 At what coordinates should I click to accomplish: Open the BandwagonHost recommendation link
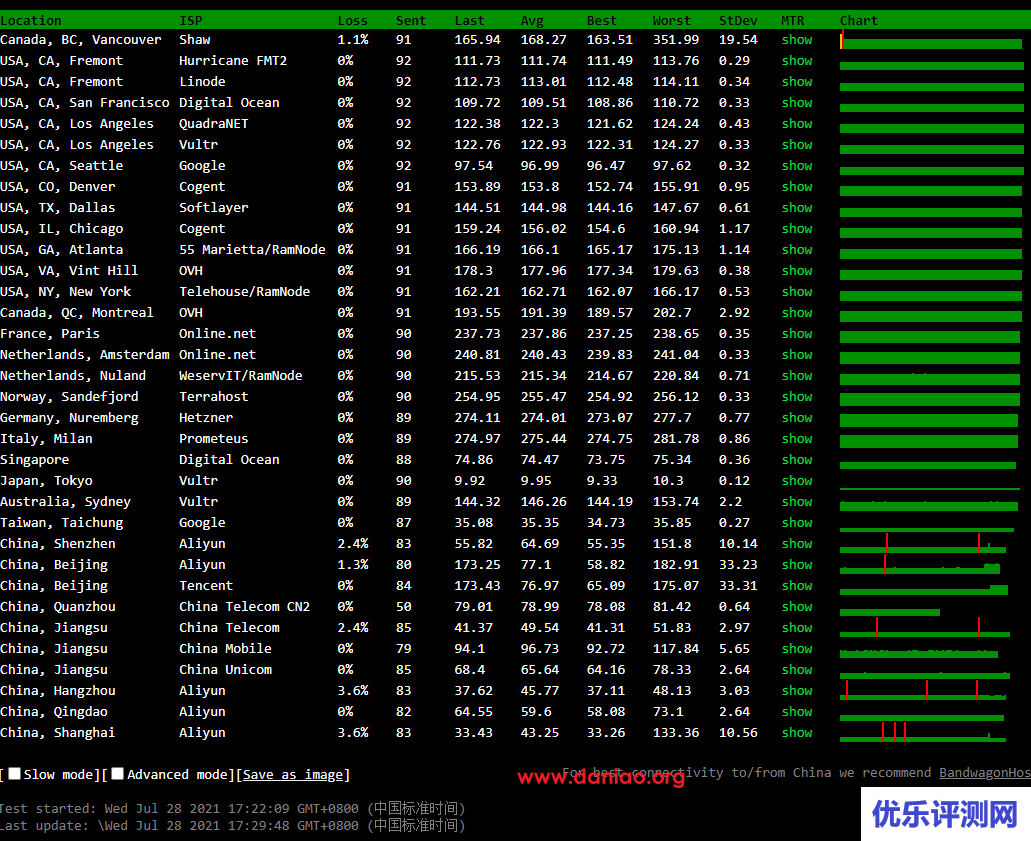pos(984,773)
